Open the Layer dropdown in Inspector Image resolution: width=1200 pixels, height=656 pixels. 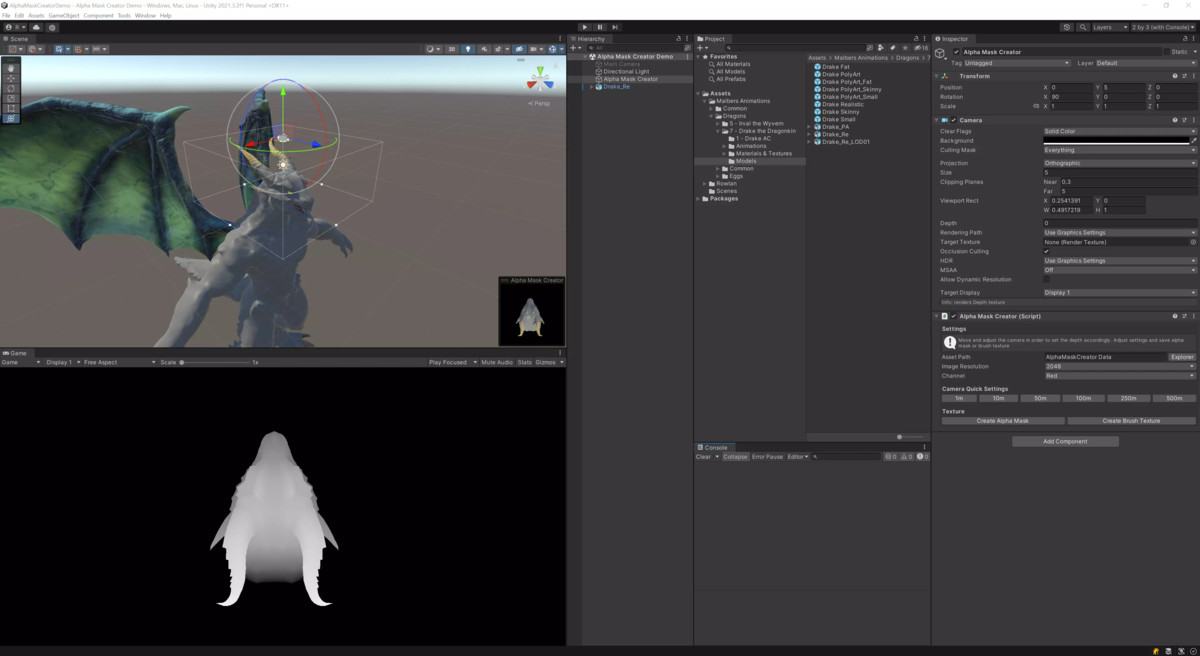(1145, 63)
